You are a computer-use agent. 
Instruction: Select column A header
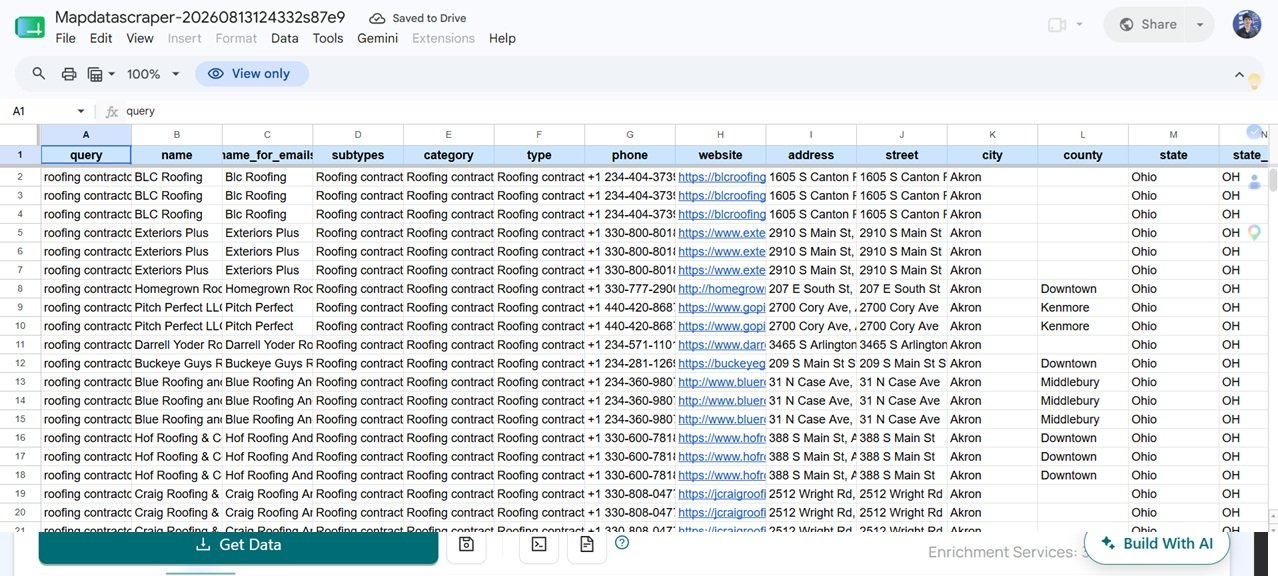86,135
